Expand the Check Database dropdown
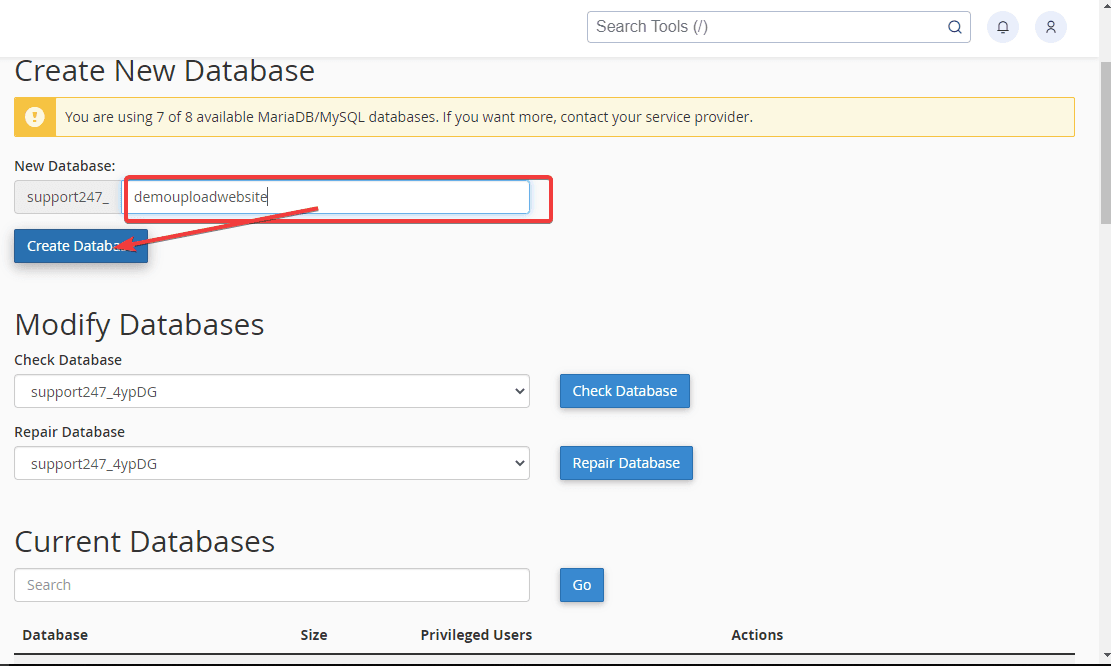 271,392
